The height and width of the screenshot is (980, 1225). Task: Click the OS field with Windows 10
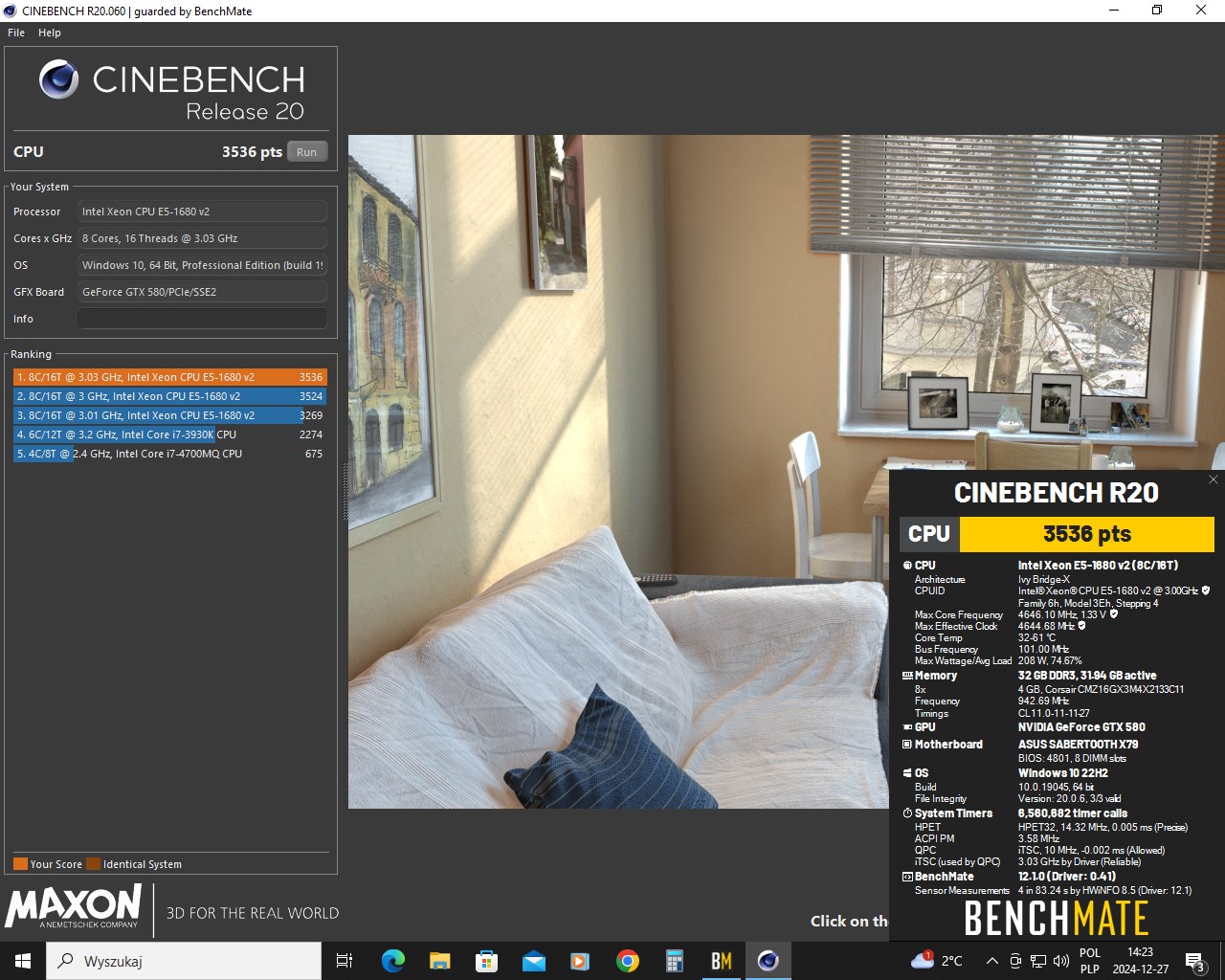coord(202,265)
